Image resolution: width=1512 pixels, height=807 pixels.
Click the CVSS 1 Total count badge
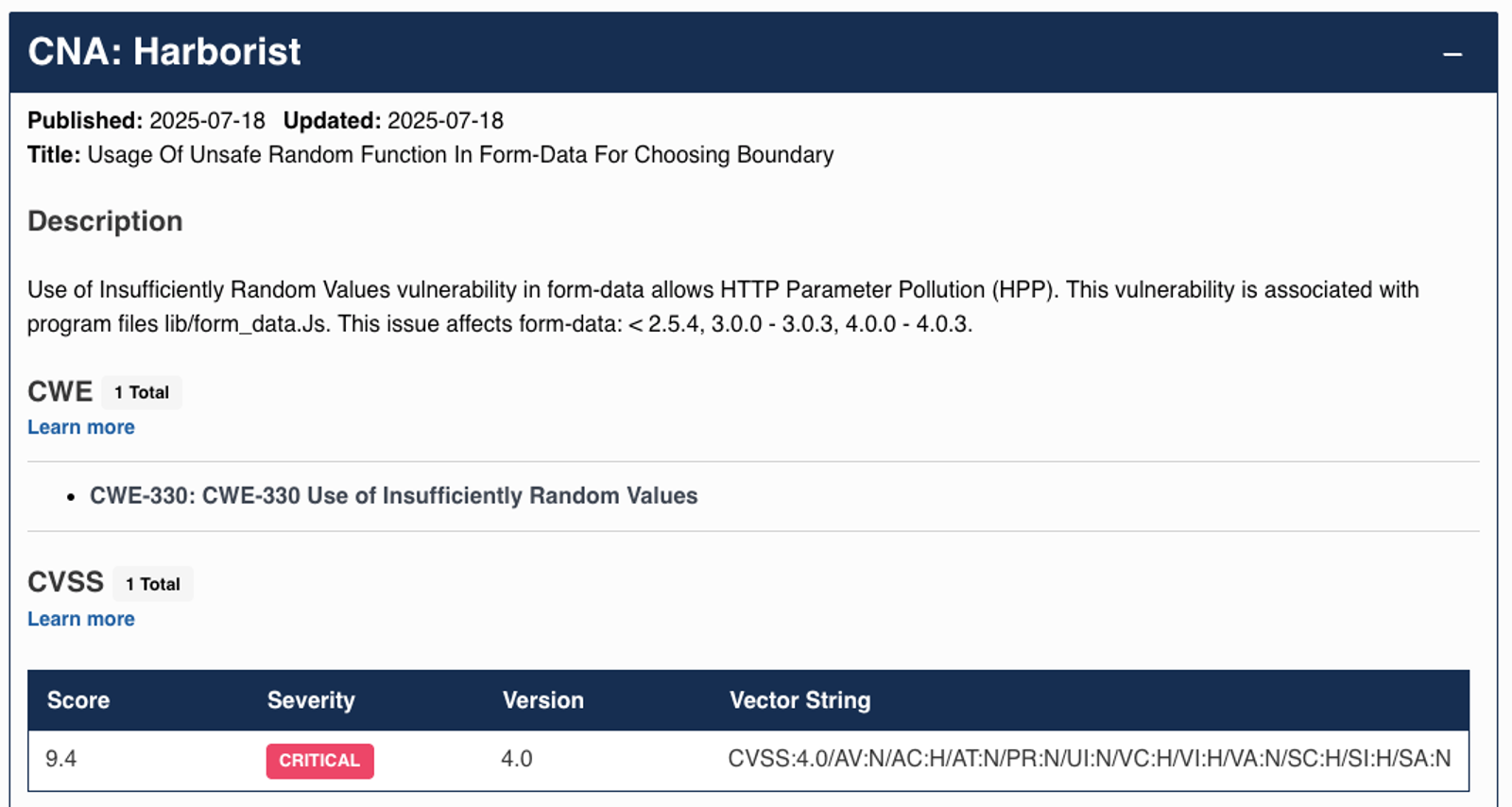153,584
